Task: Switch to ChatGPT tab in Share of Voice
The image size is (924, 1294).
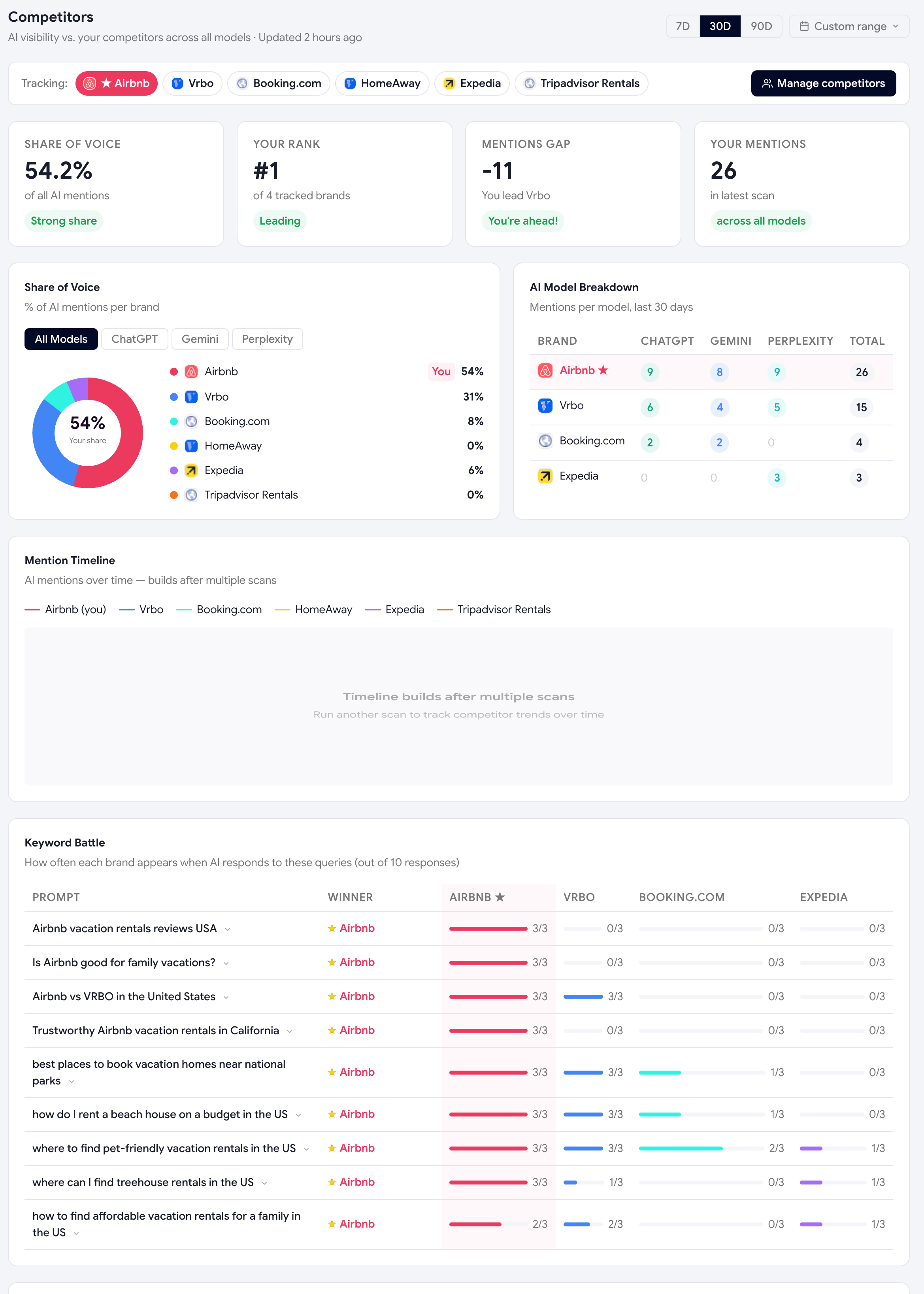Action: click(134, 339)
